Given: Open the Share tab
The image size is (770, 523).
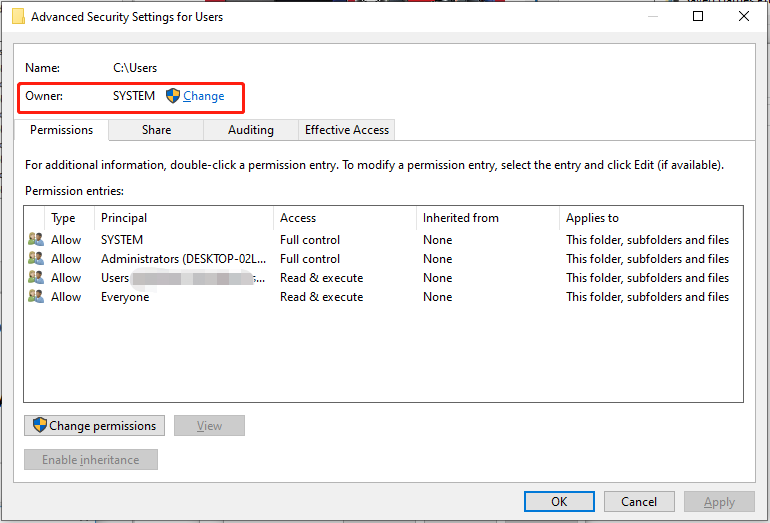Looking at the screenshot, I should pos(156,130).
